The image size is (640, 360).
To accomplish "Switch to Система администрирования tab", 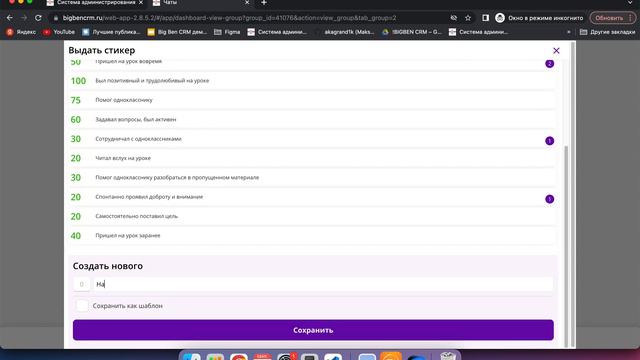I will (x=96, y=2).
